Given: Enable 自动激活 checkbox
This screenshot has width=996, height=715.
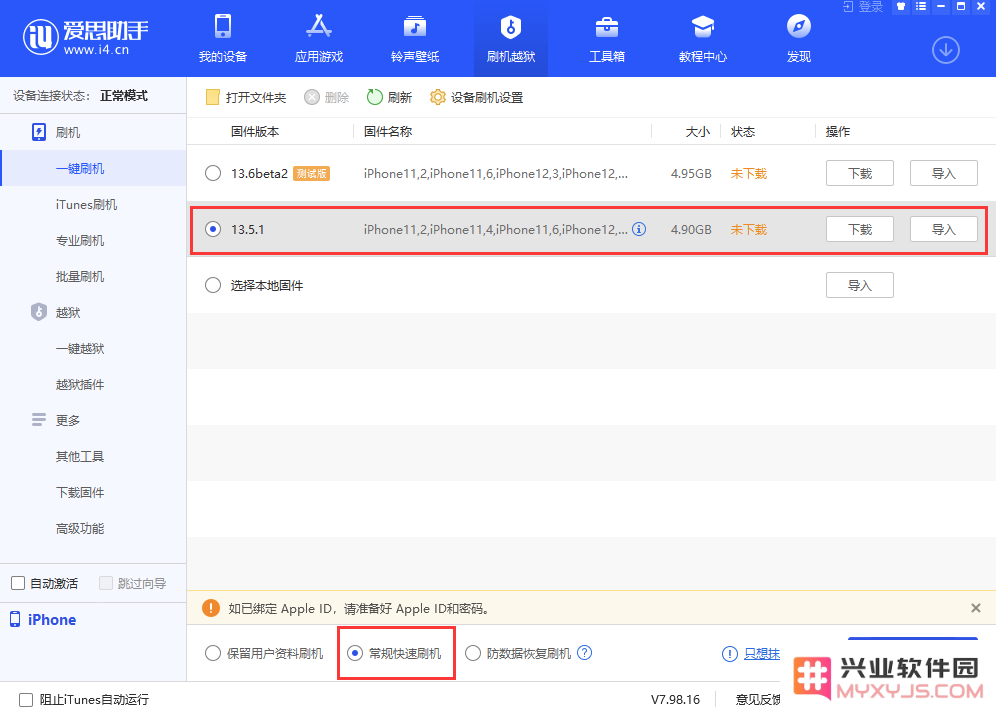Looking at the screenshot, I should [18, 583].
